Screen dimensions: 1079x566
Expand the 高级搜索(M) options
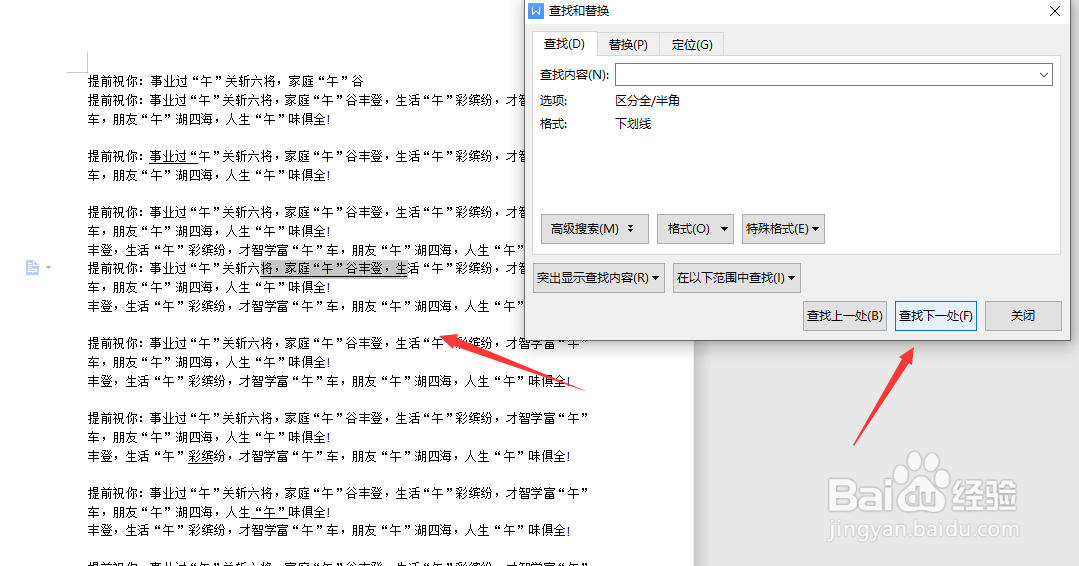595,229
